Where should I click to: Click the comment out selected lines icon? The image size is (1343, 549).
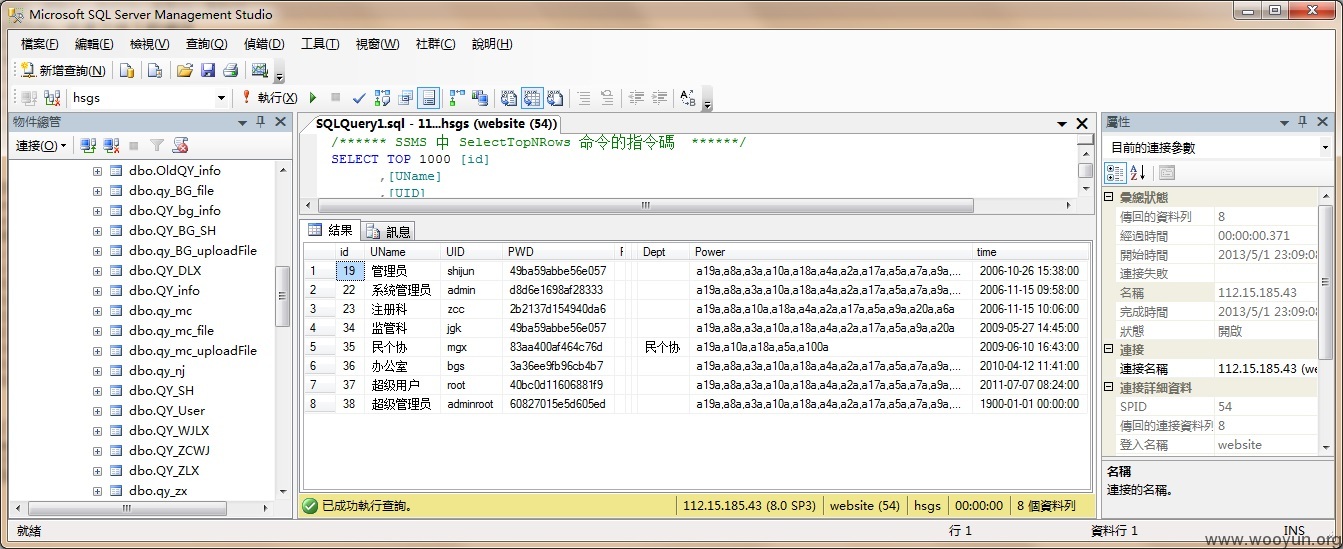[584, 98]
